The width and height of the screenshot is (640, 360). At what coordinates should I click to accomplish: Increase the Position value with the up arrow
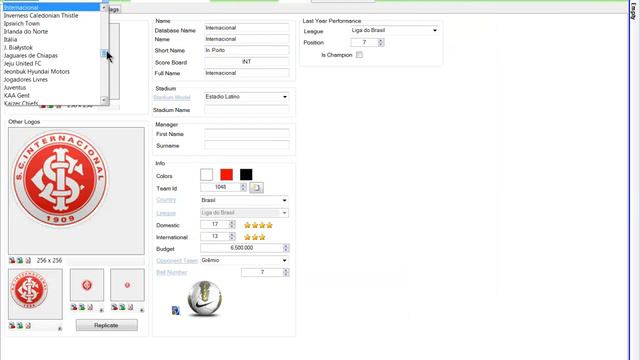point(381,40)
